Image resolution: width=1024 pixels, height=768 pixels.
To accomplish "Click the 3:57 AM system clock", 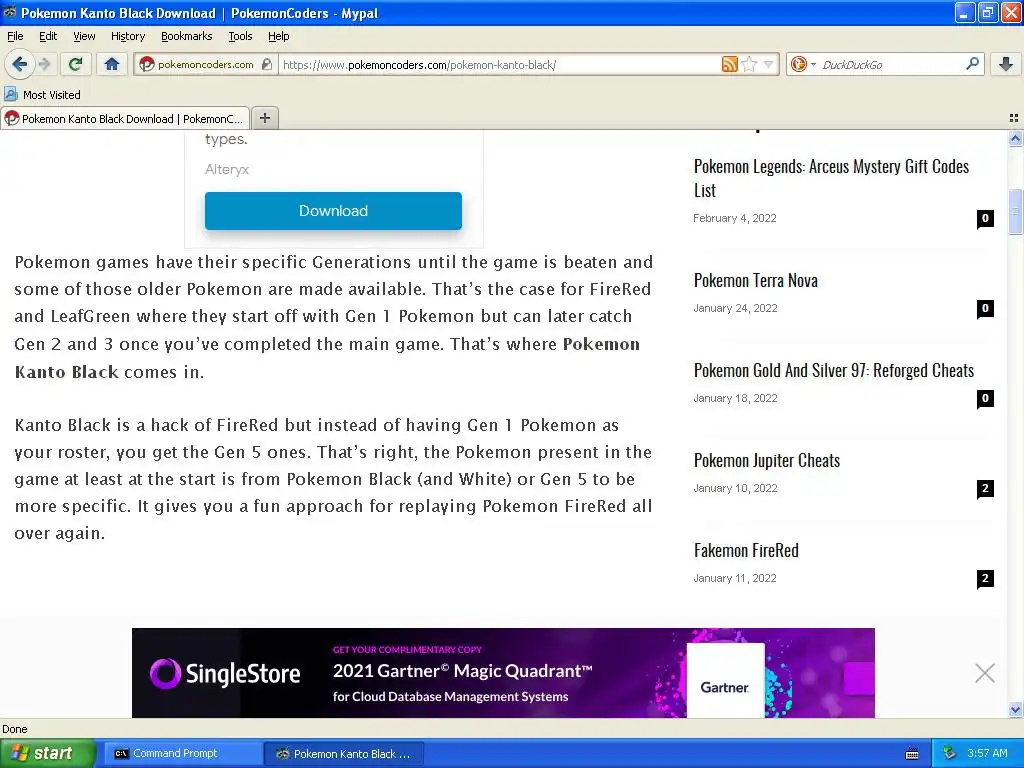I will pos(987,753).
